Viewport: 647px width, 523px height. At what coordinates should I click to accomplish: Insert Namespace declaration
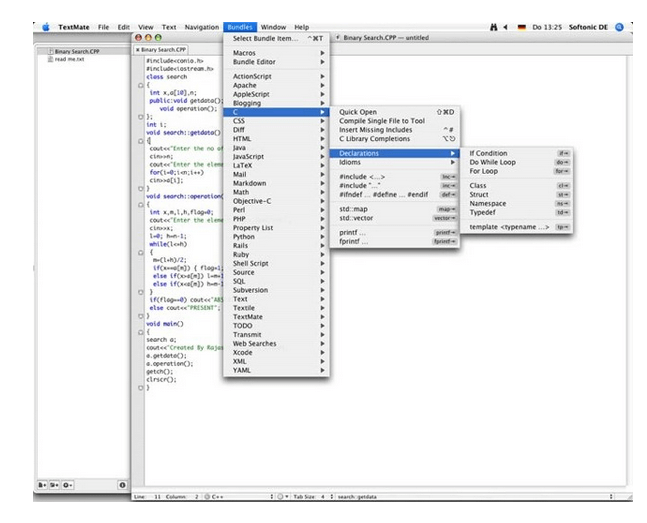click(x=516, y=204)
